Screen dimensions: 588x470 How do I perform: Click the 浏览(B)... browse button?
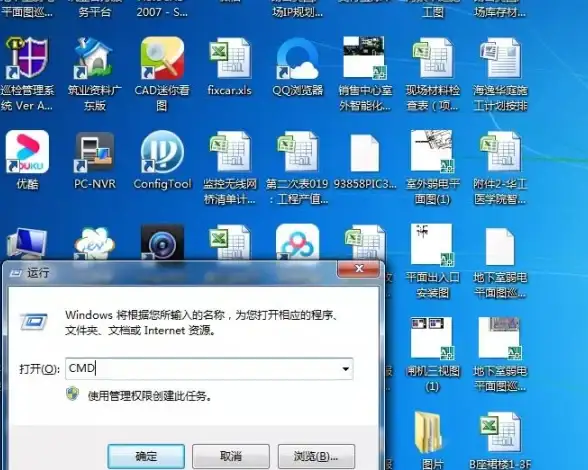coord(316,456)
